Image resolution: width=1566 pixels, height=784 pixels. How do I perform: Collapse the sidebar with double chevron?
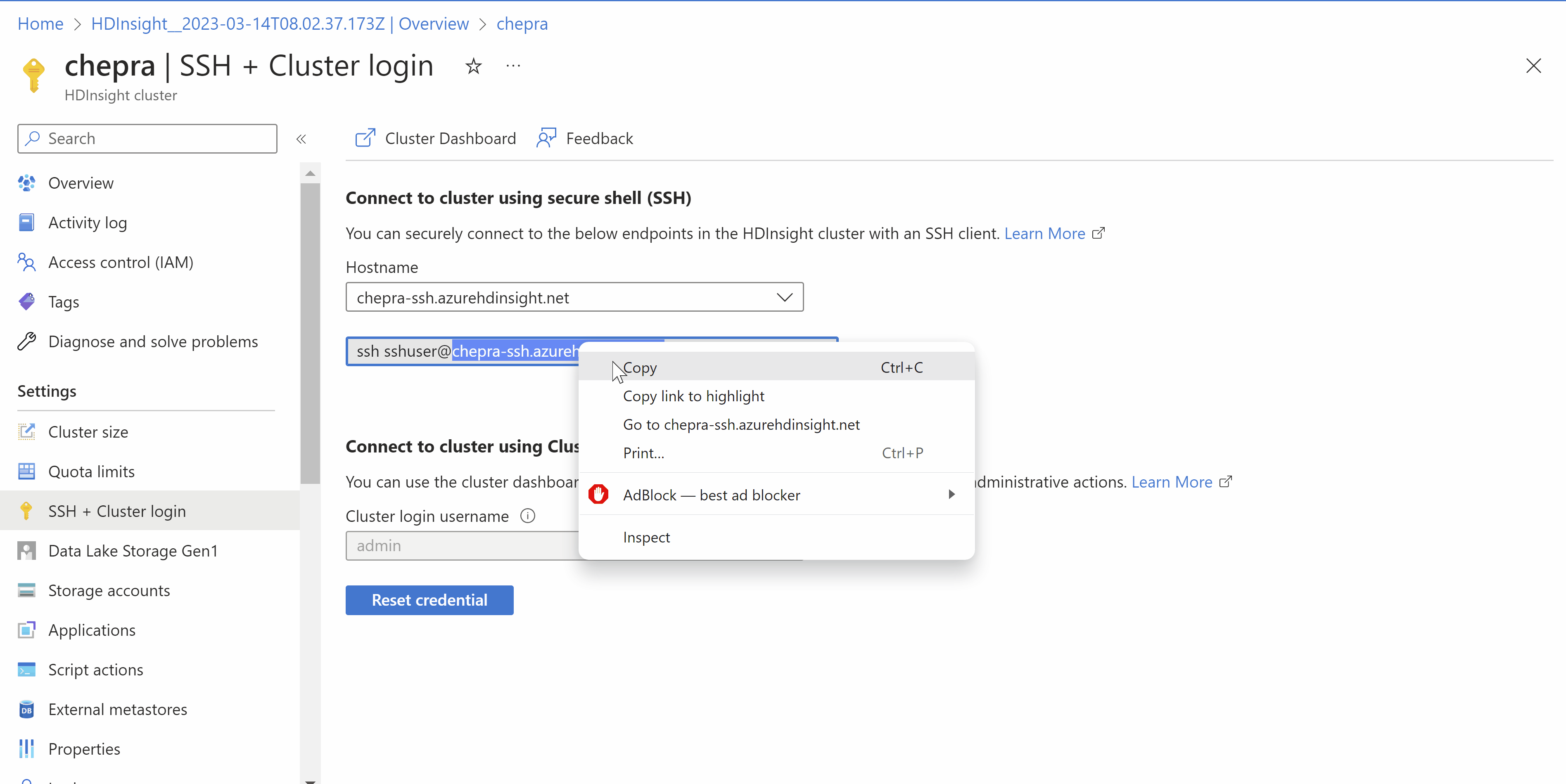click(301, 139)
